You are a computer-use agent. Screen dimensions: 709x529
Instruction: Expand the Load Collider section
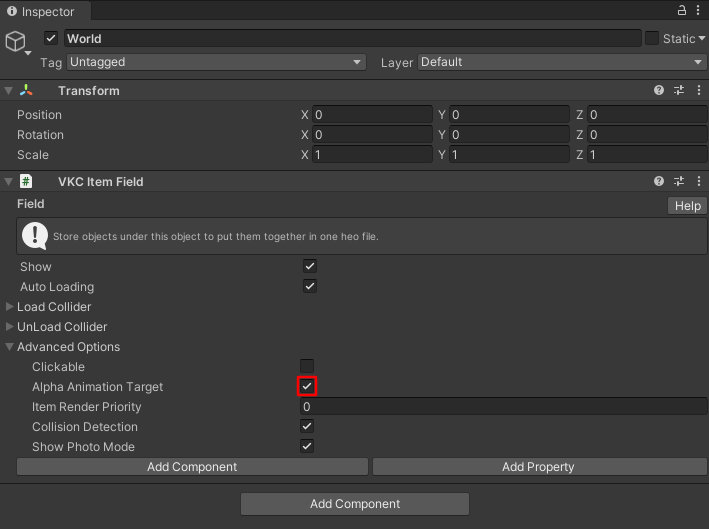tap(10, 307)
